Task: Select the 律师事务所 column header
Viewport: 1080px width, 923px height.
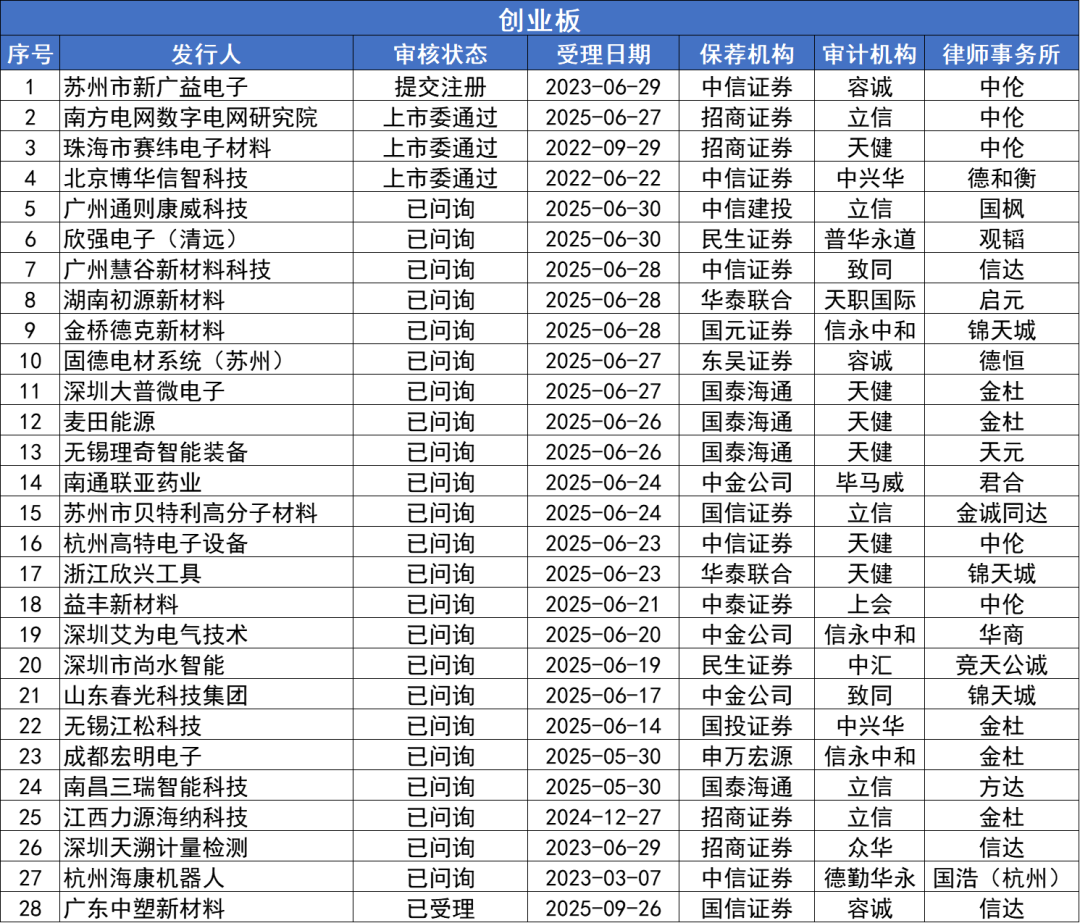Action: [1001, 54]
